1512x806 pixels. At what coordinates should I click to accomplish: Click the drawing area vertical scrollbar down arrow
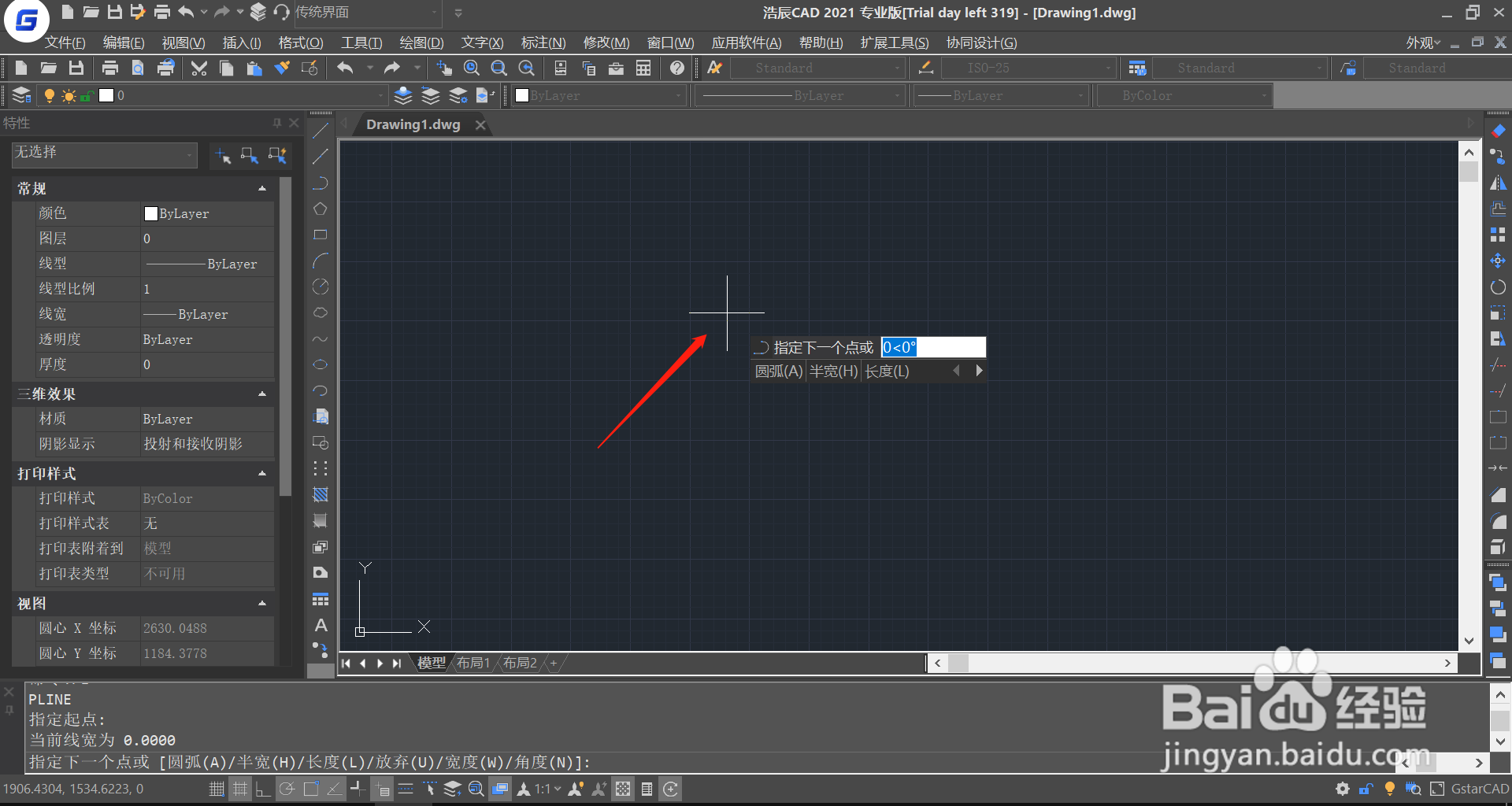[1469, 641]
